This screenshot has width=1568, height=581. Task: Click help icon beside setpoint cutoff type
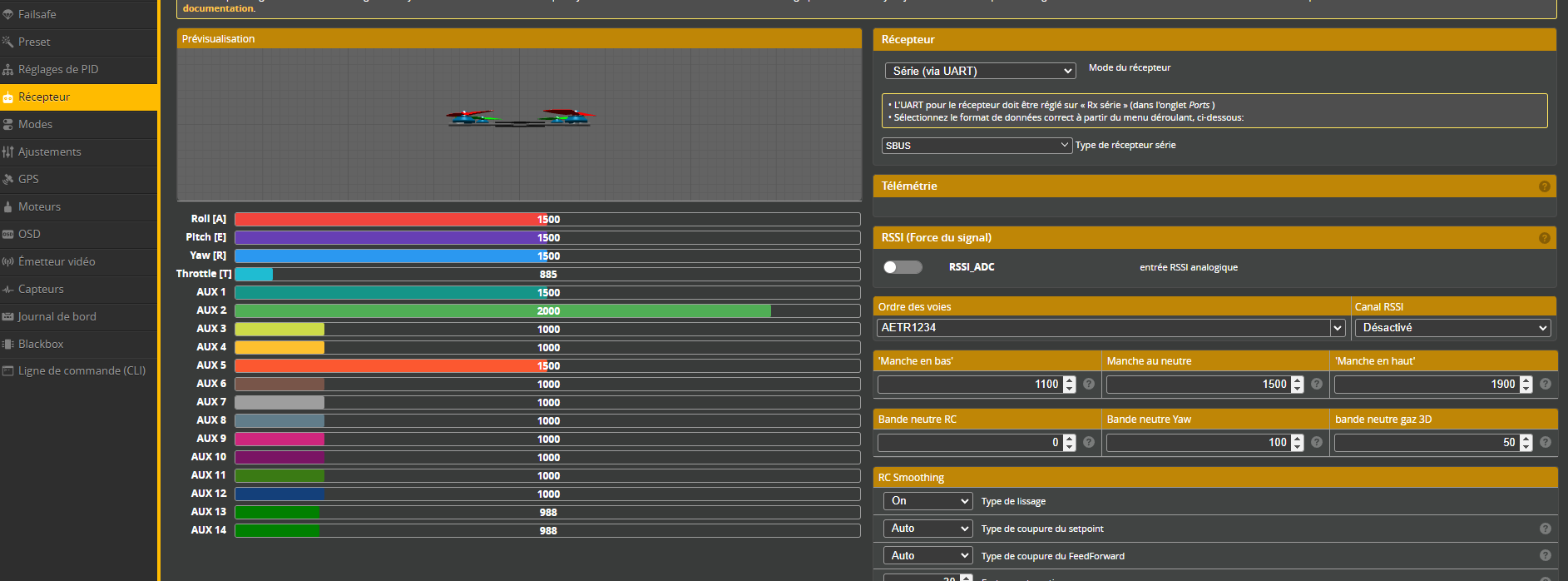(x=1545, y=529)
